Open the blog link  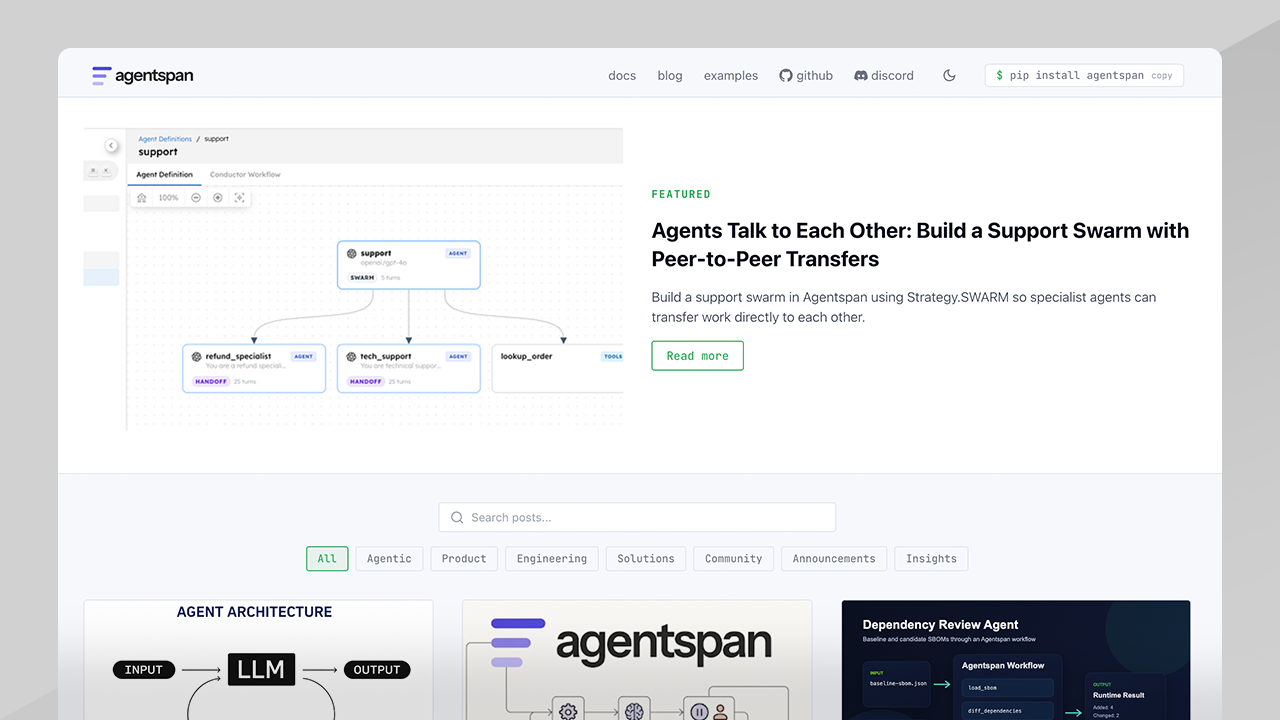[670, 75]
